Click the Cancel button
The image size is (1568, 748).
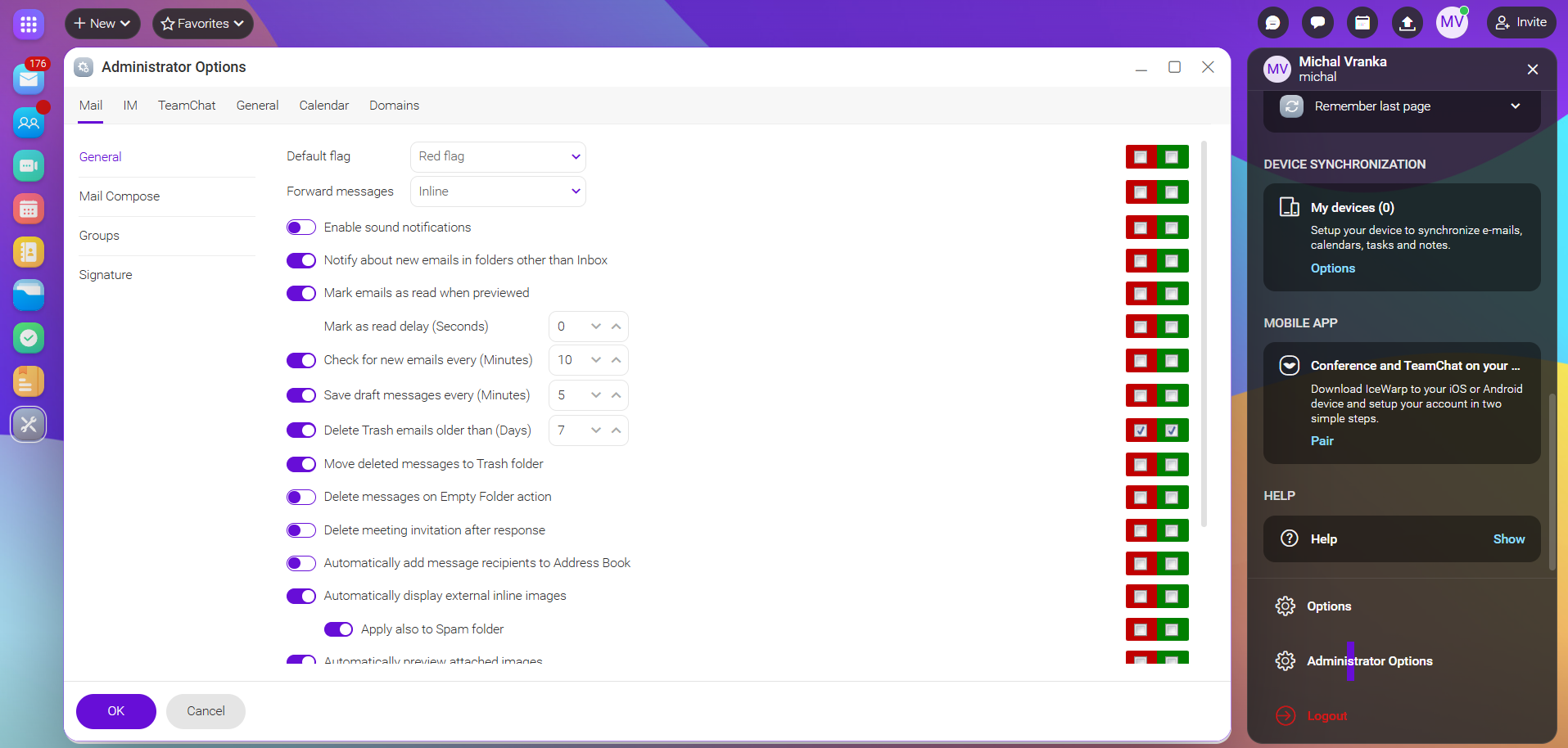click(x=206, y=711)
